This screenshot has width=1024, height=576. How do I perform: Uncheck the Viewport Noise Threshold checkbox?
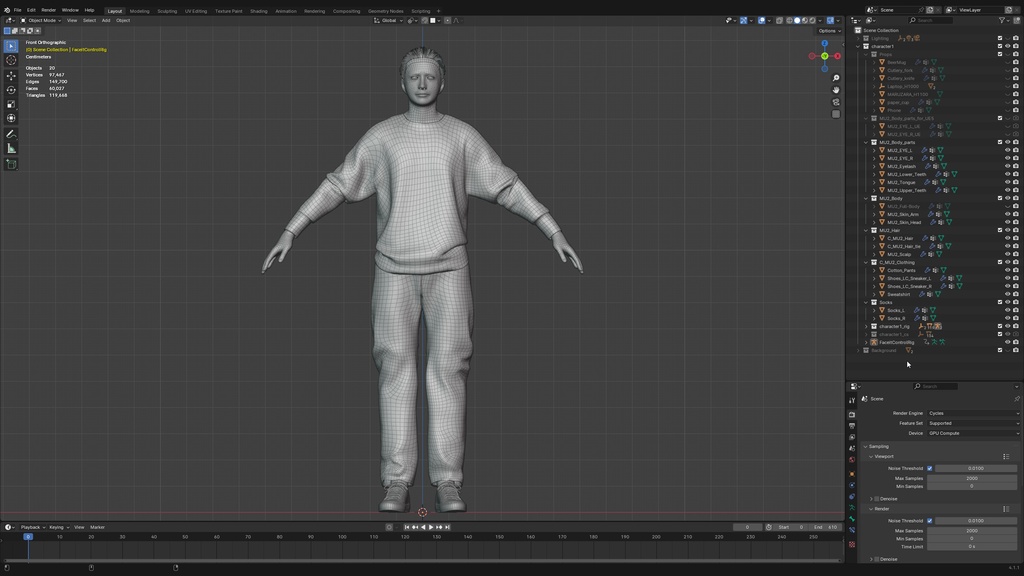pos(929,468)
